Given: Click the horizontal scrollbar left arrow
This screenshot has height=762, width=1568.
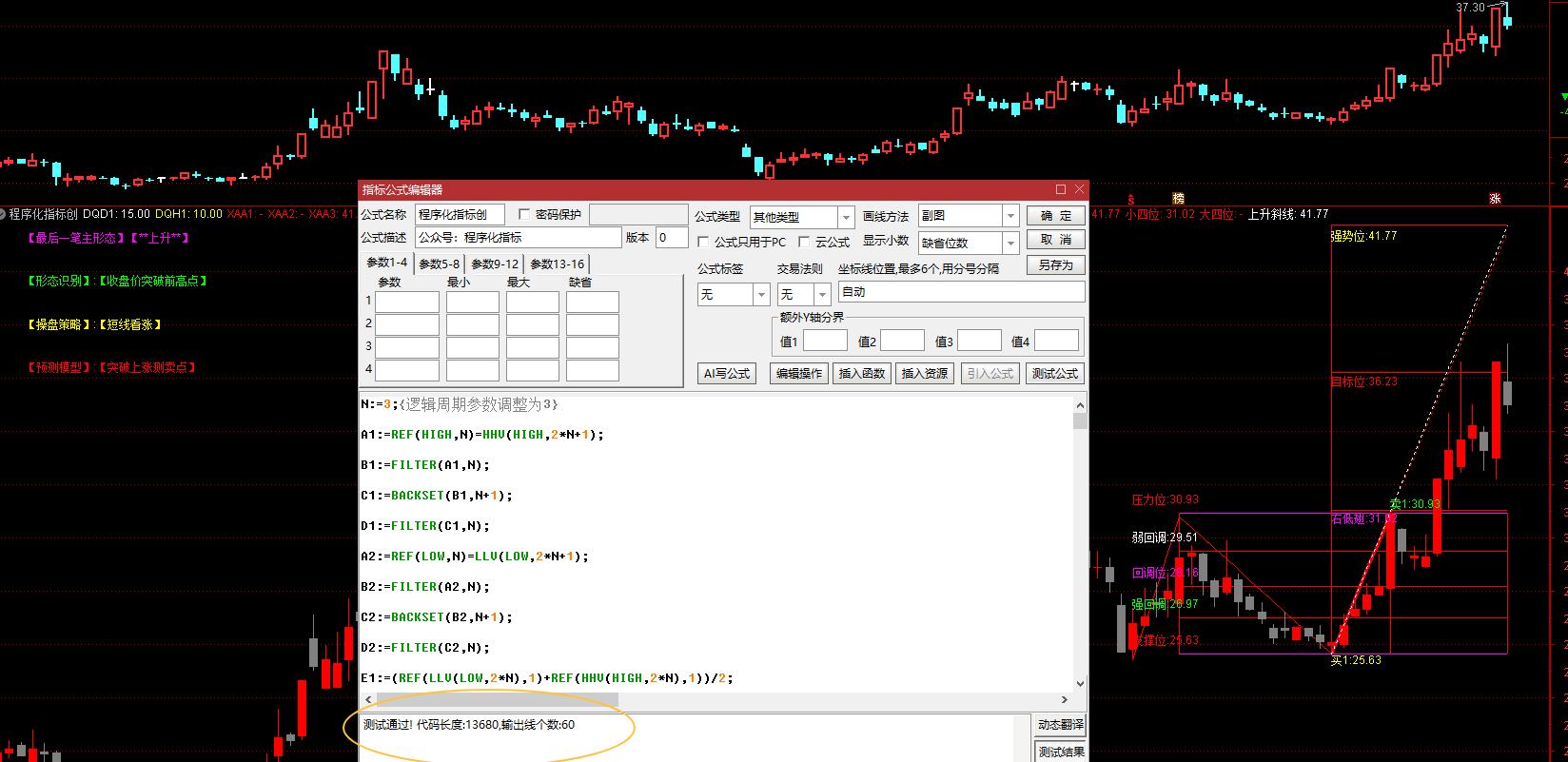Looking at the screenshot, I should point(368,699).
